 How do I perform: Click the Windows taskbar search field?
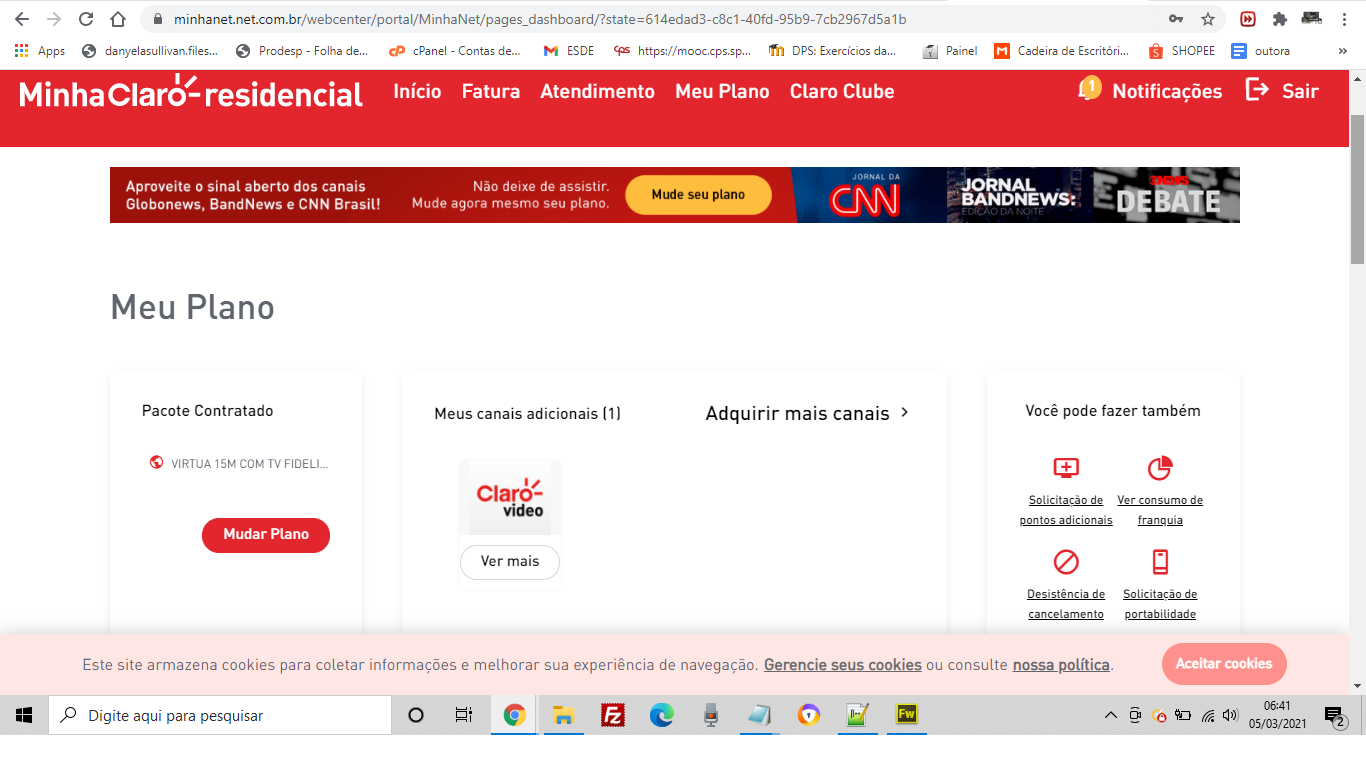click(x=220, y=716)
